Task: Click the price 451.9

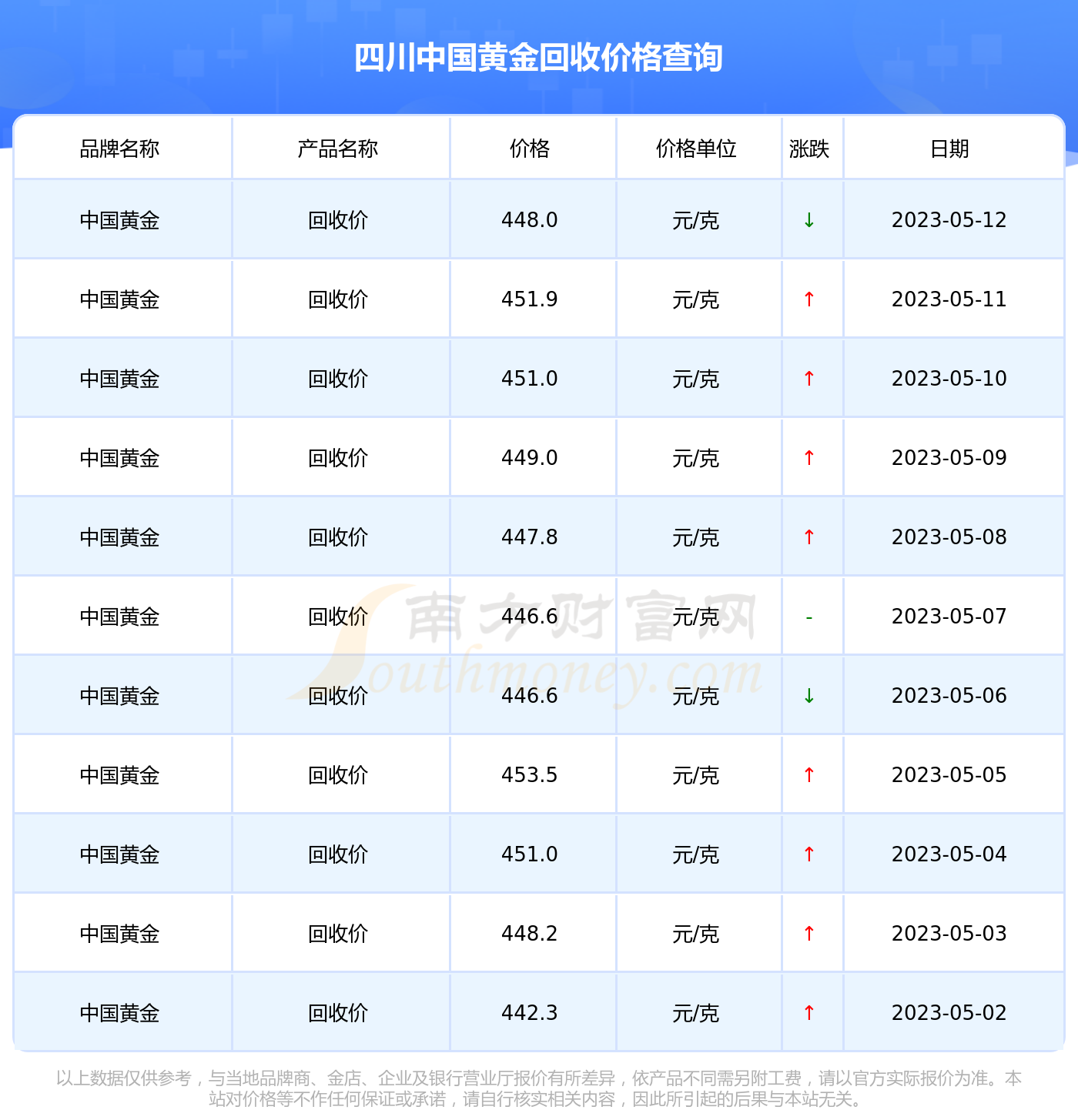Action: (x=530, y=299)
